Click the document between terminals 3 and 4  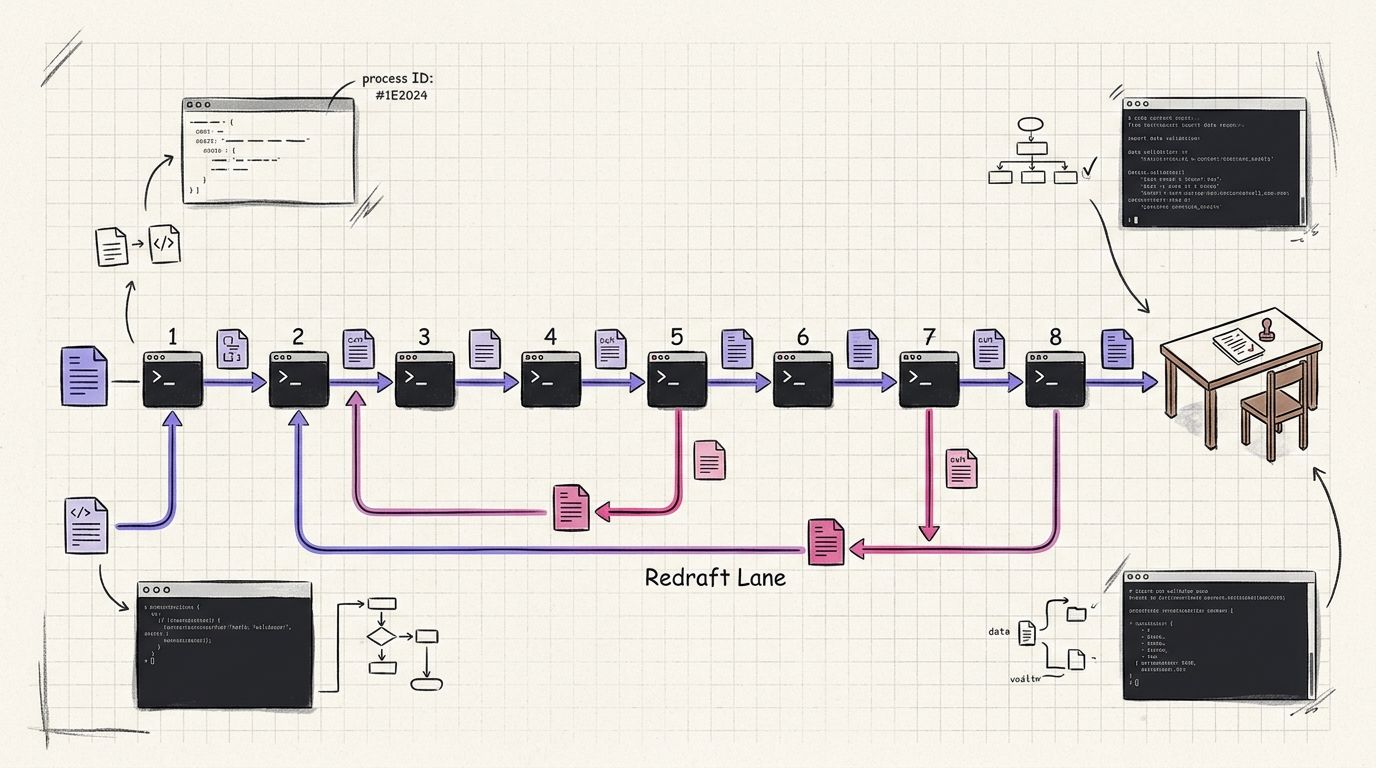point(485,349)
